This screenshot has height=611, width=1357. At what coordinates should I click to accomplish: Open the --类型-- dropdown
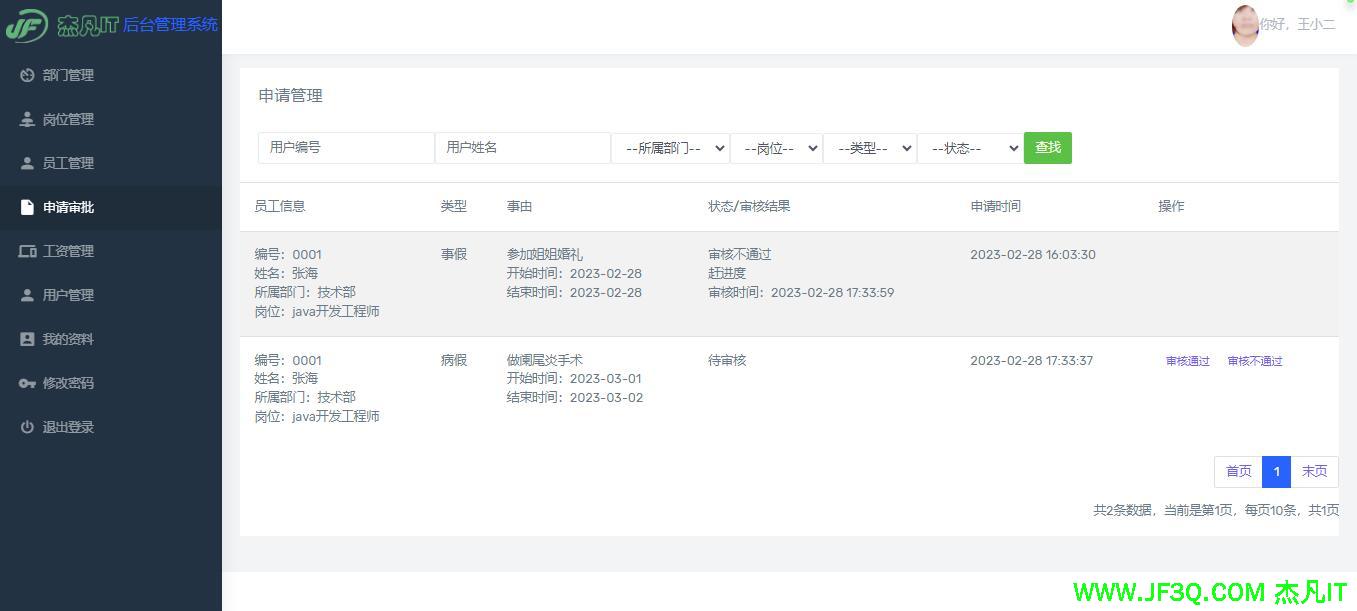[x=870, y=147]
